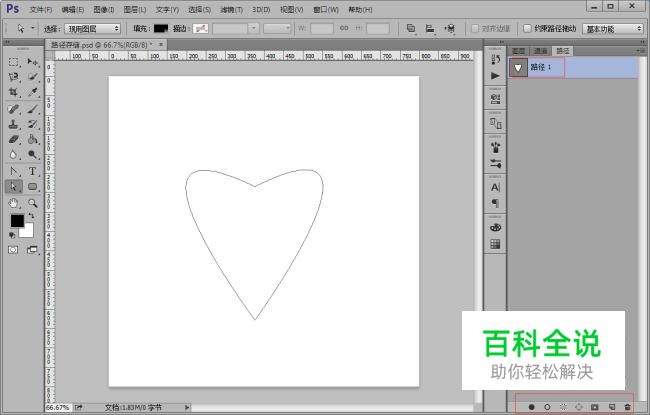Open the 选择 layers dropdown
650x415 pixels.
click(92, 29)
